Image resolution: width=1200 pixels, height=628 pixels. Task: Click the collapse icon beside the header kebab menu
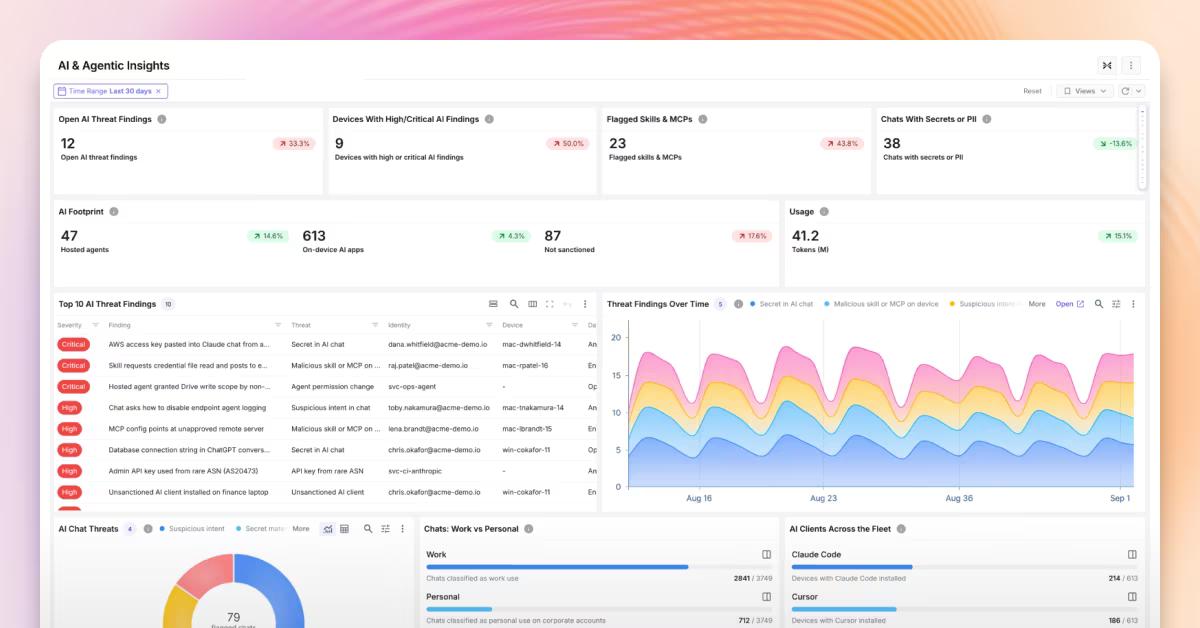tap(1107, 65)
